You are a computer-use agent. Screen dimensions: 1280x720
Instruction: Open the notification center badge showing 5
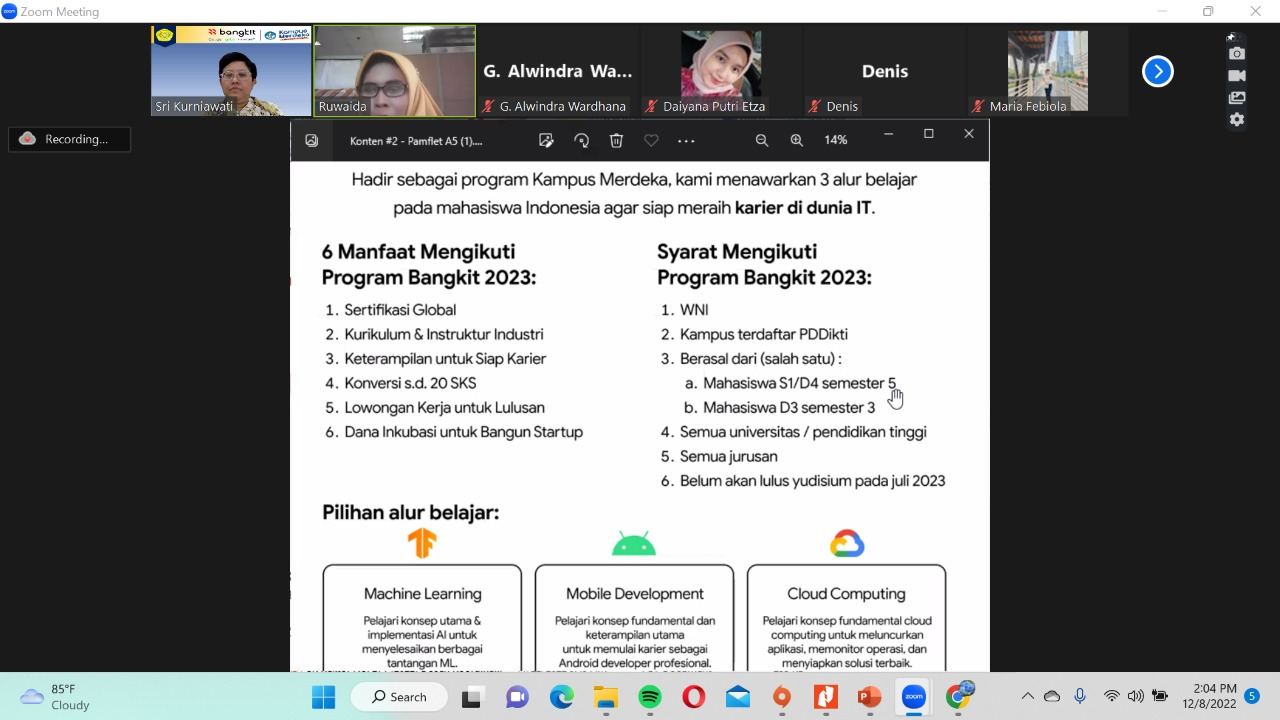tap(1252, 697)
